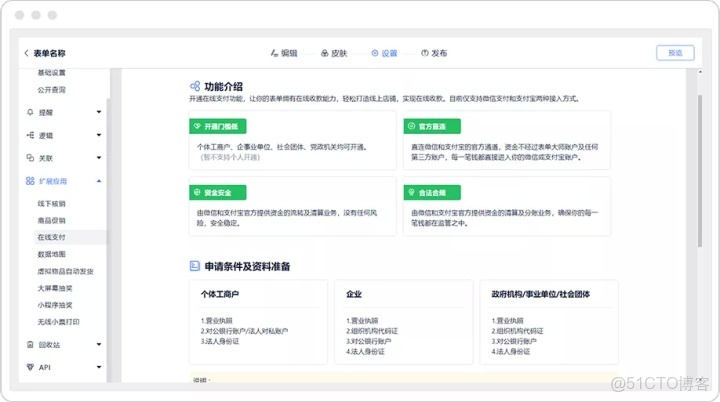Viewport: 720px width, 402px height.
Task: Click the gear icon of 设置 tab
Action: [375, 53]
